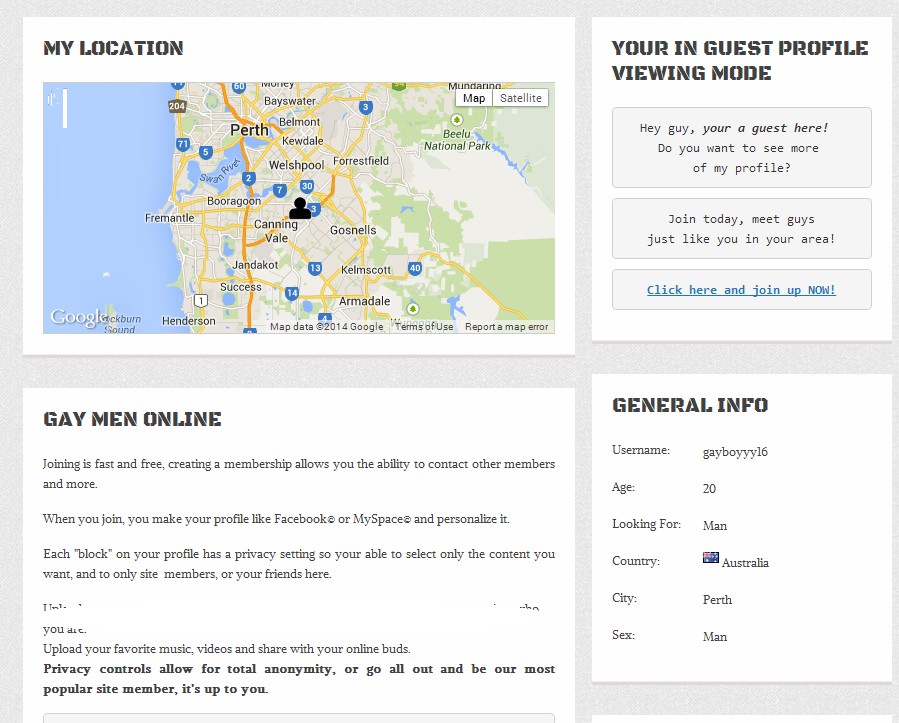The image size is (899, 723).
Task: Click the 'Looking For' value Man
Action: [715, 526]
